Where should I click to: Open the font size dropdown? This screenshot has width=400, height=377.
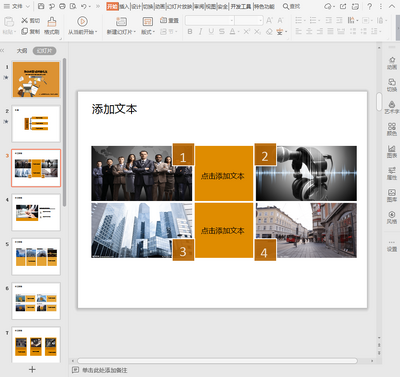(261, 21)
